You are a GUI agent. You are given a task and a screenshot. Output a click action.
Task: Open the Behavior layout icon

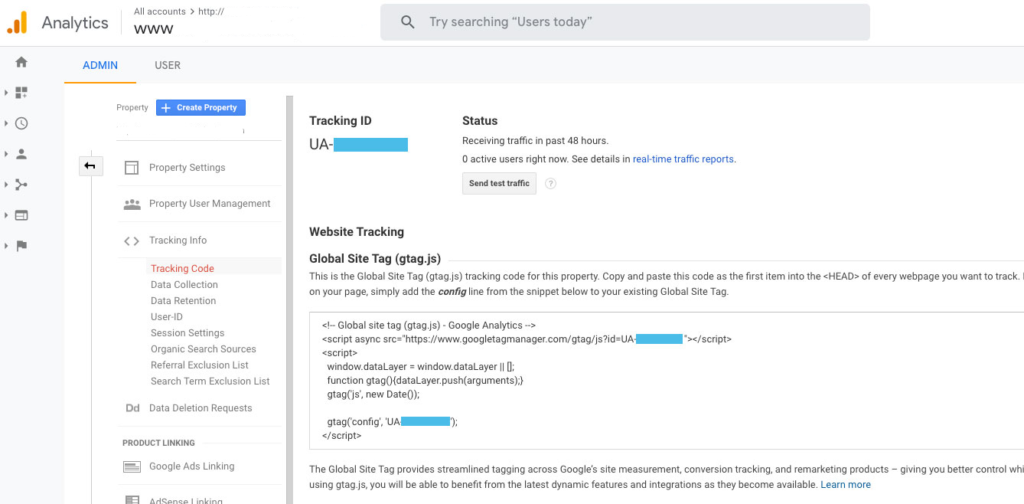22,215
